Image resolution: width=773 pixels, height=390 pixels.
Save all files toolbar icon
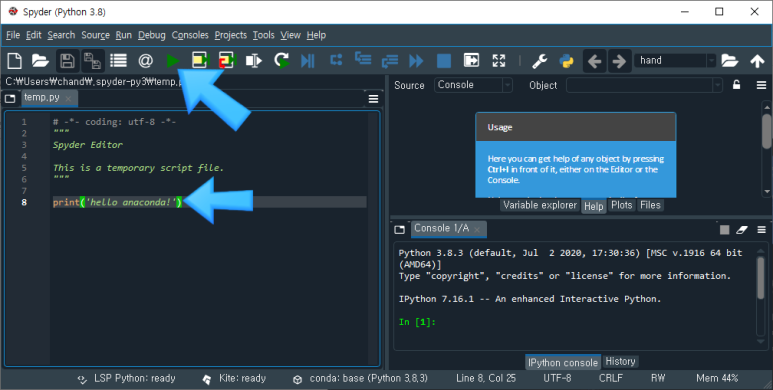(x=92, y=61)
